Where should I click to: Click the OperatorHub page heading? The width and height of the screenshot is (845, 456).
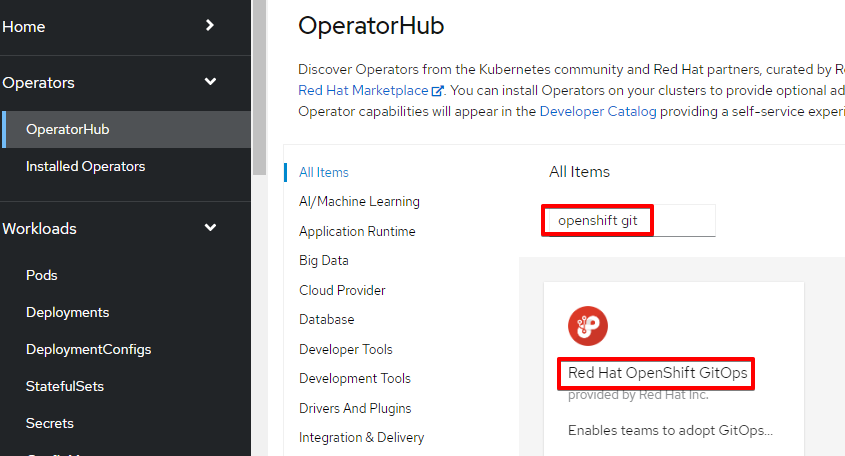click(x=371, y=26)
